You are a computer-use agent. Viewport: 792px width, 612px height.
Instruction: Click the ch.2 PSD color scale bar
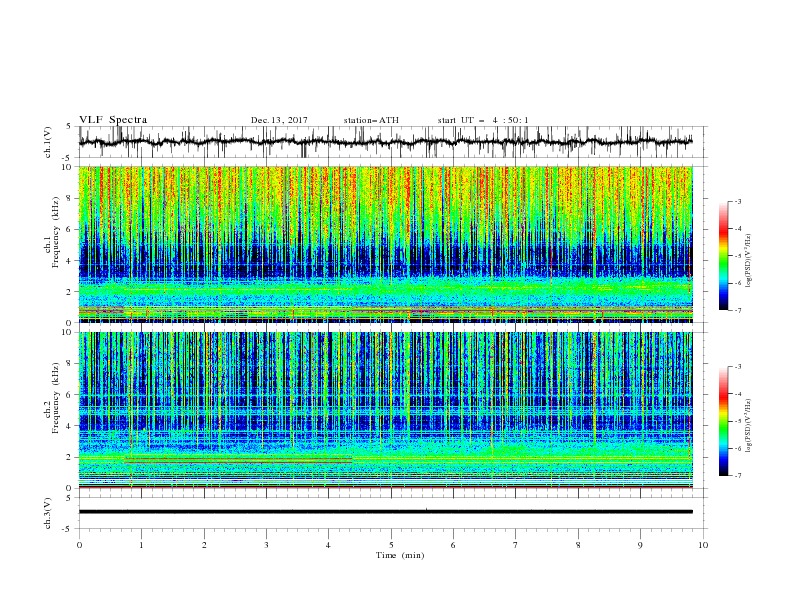click(723, 421)
